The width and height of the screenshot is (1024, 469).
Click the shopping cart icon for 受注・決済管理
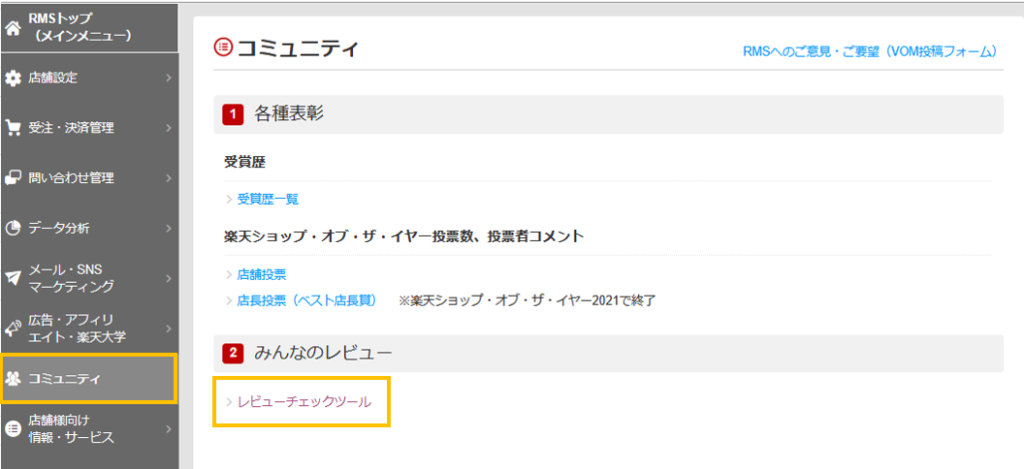point(12,128)
